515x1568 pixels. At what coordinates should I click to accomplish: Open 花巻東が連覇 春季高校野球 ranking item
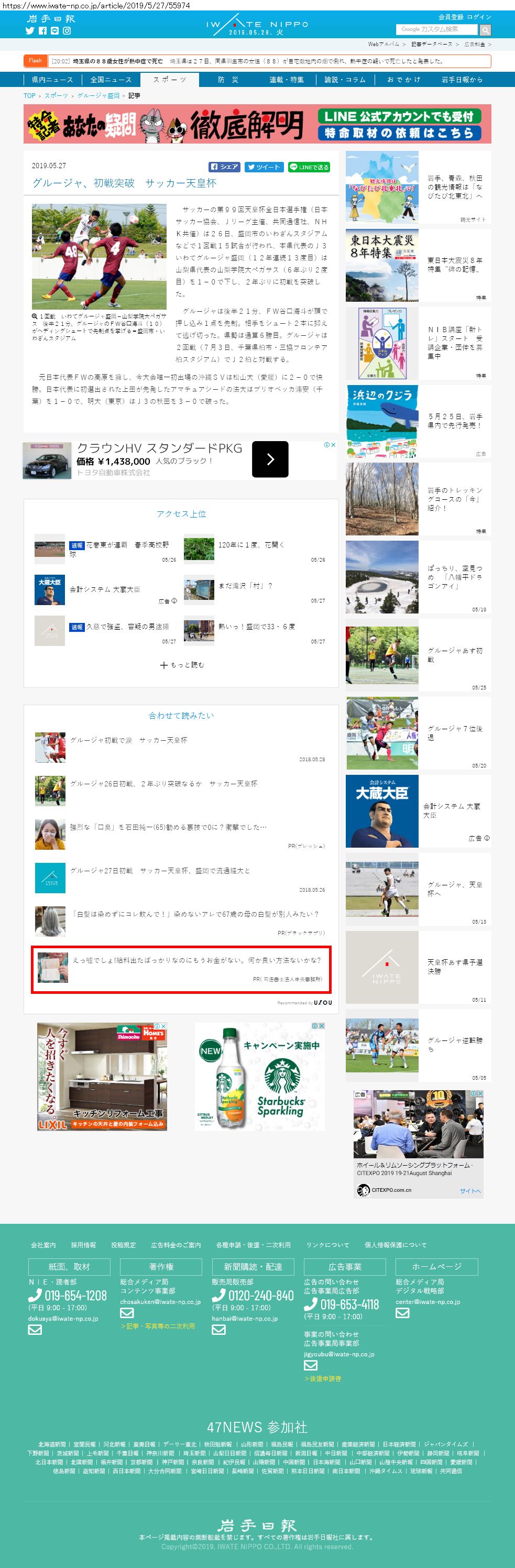pos(105,550)
